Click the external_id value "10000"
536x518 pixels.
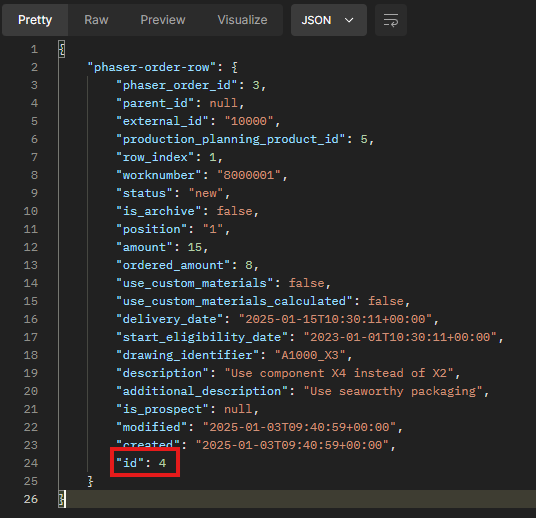point(249,121)
